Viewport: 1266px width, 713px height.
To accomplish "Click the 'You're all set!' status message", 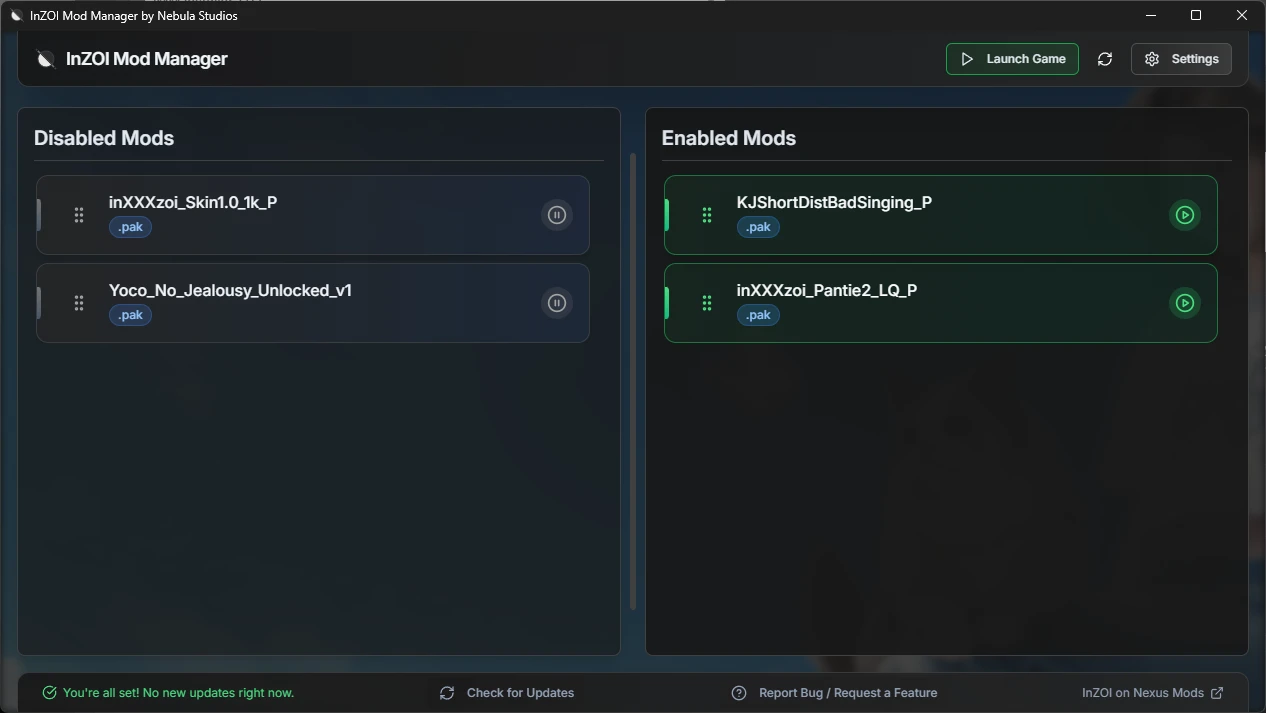I will [x=178, y=693].
